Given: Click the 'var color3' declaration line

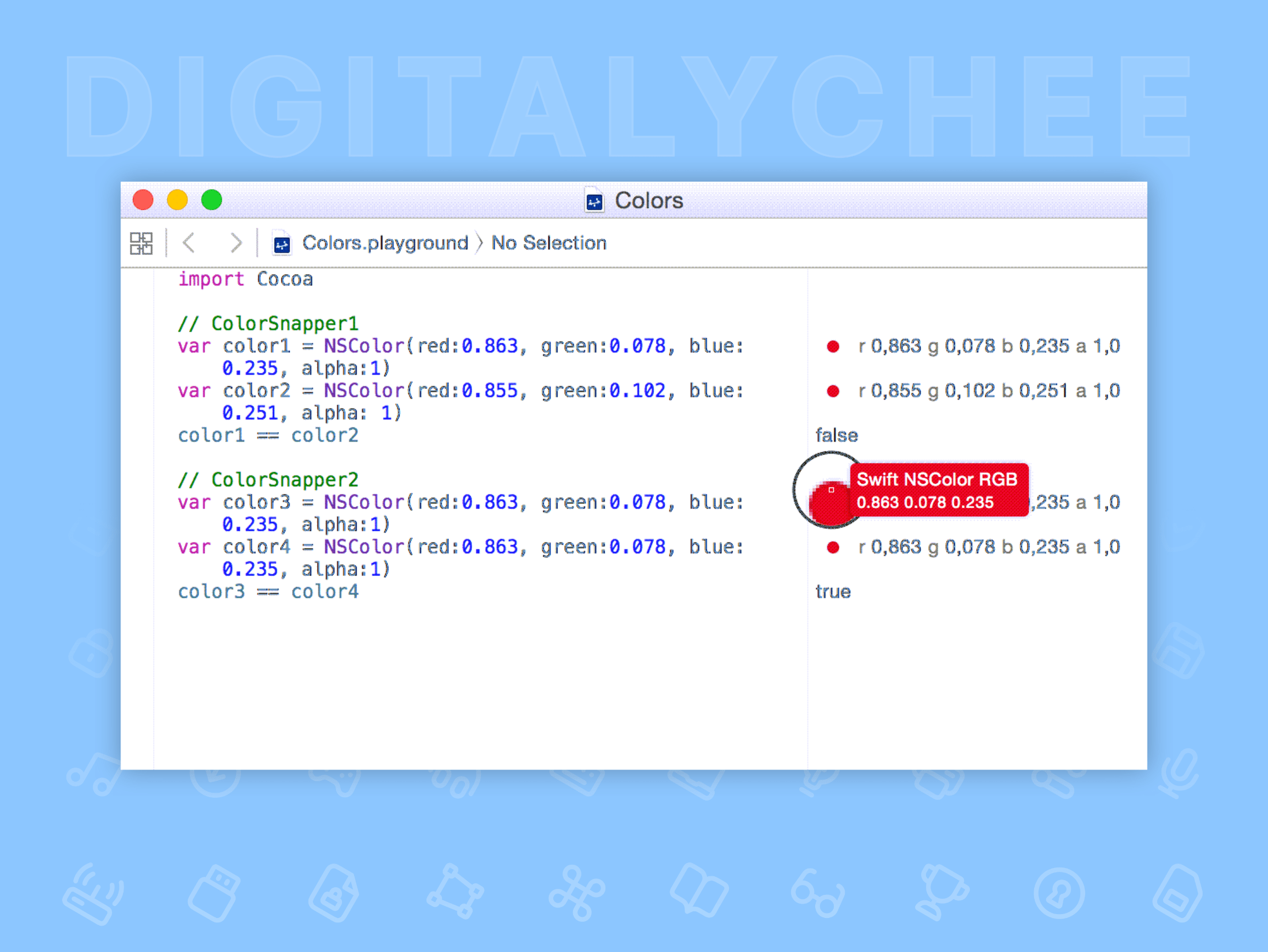Looking at the screenshot, I should 461,502.
